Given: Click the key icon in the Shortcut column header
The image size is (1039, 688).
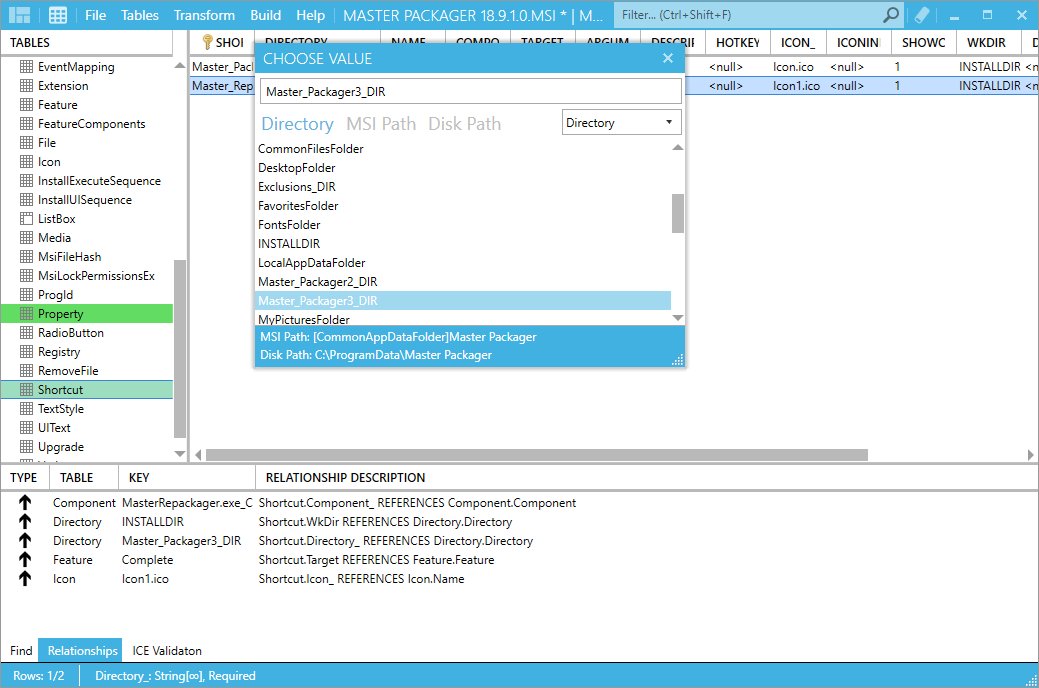Looking at the screenshot, I should tap(207, 42).
